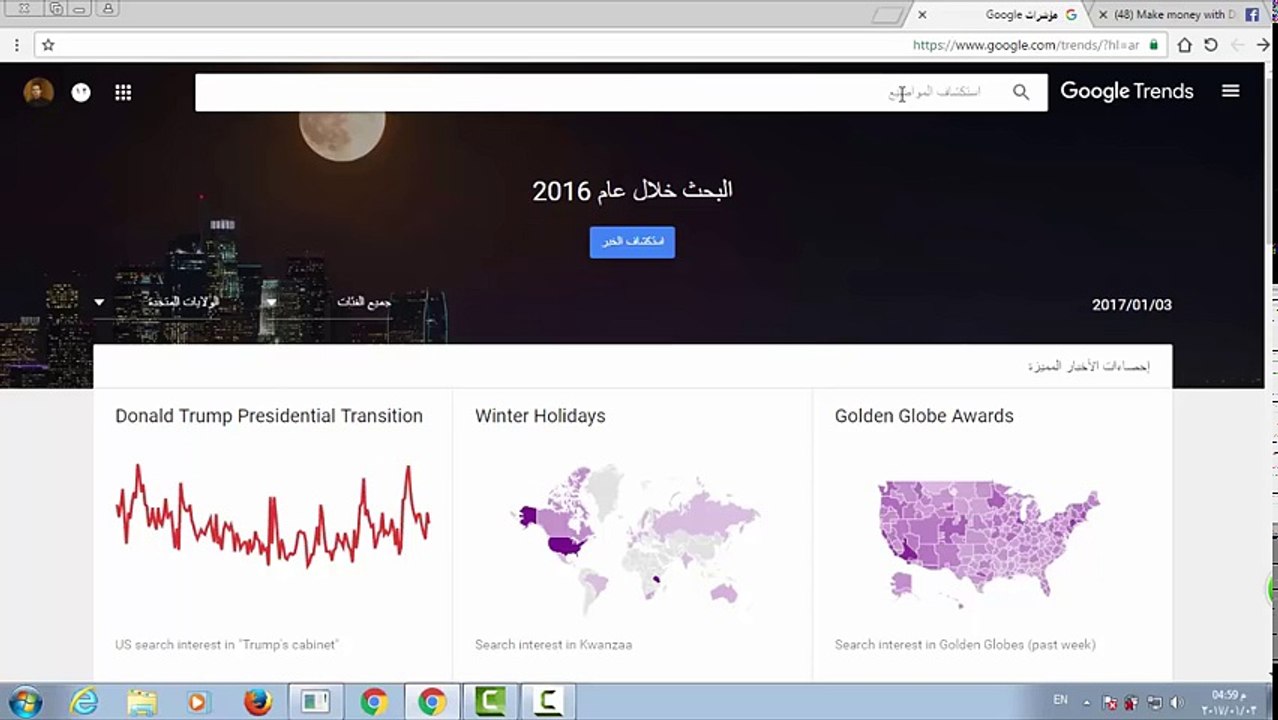The height and width of the screenshot is (720, 1278).
Task: Click the browser address bar URL
Action: (1026, 45)
